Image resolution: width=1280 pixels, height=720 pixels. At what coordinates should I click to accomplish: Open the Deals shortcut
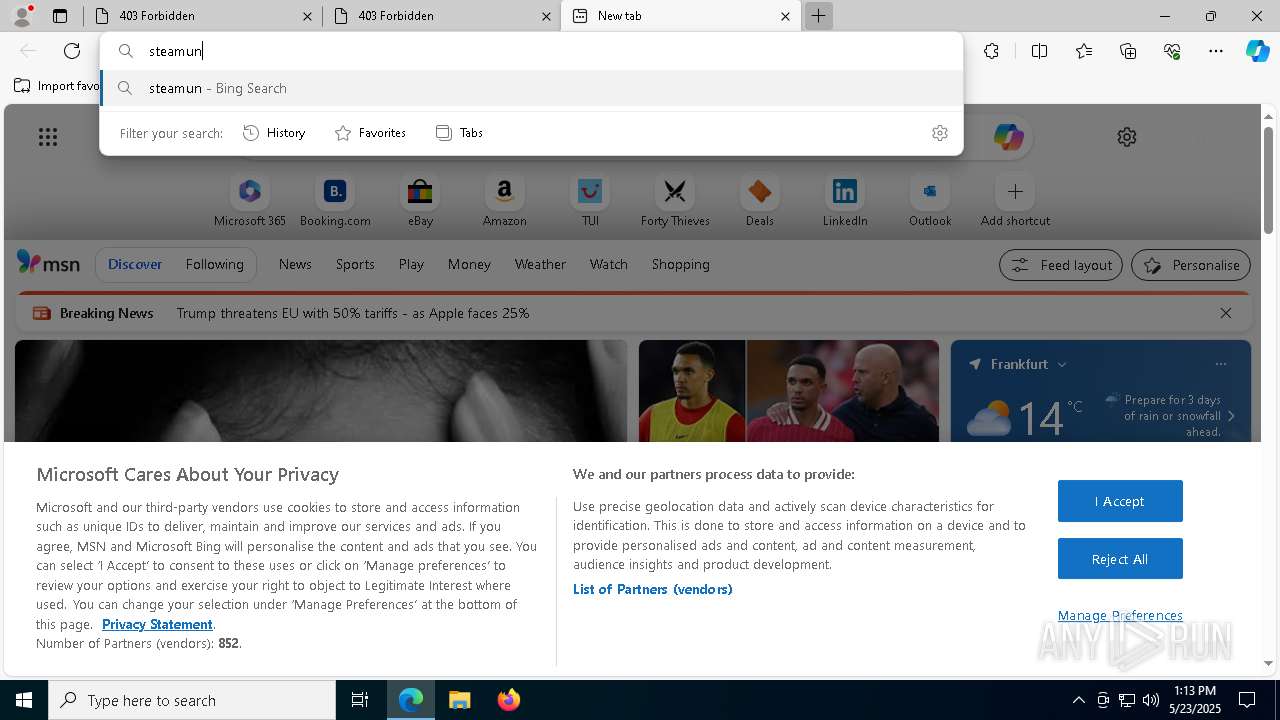coord(760,200)
